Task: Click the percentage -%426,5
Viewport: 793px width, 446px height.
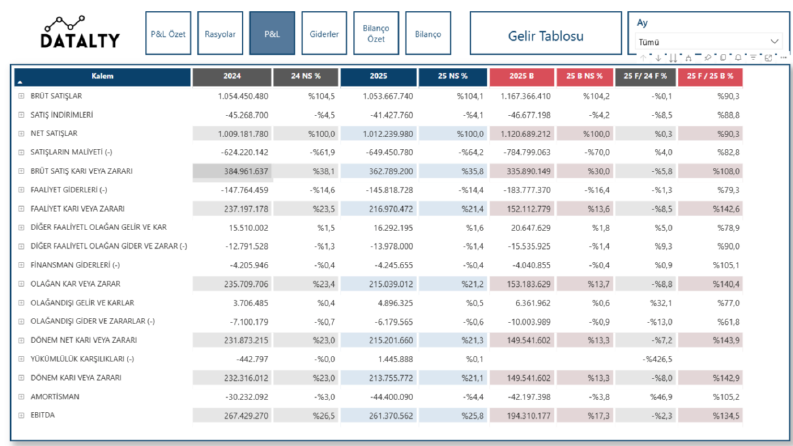Action: pos(657,359)
